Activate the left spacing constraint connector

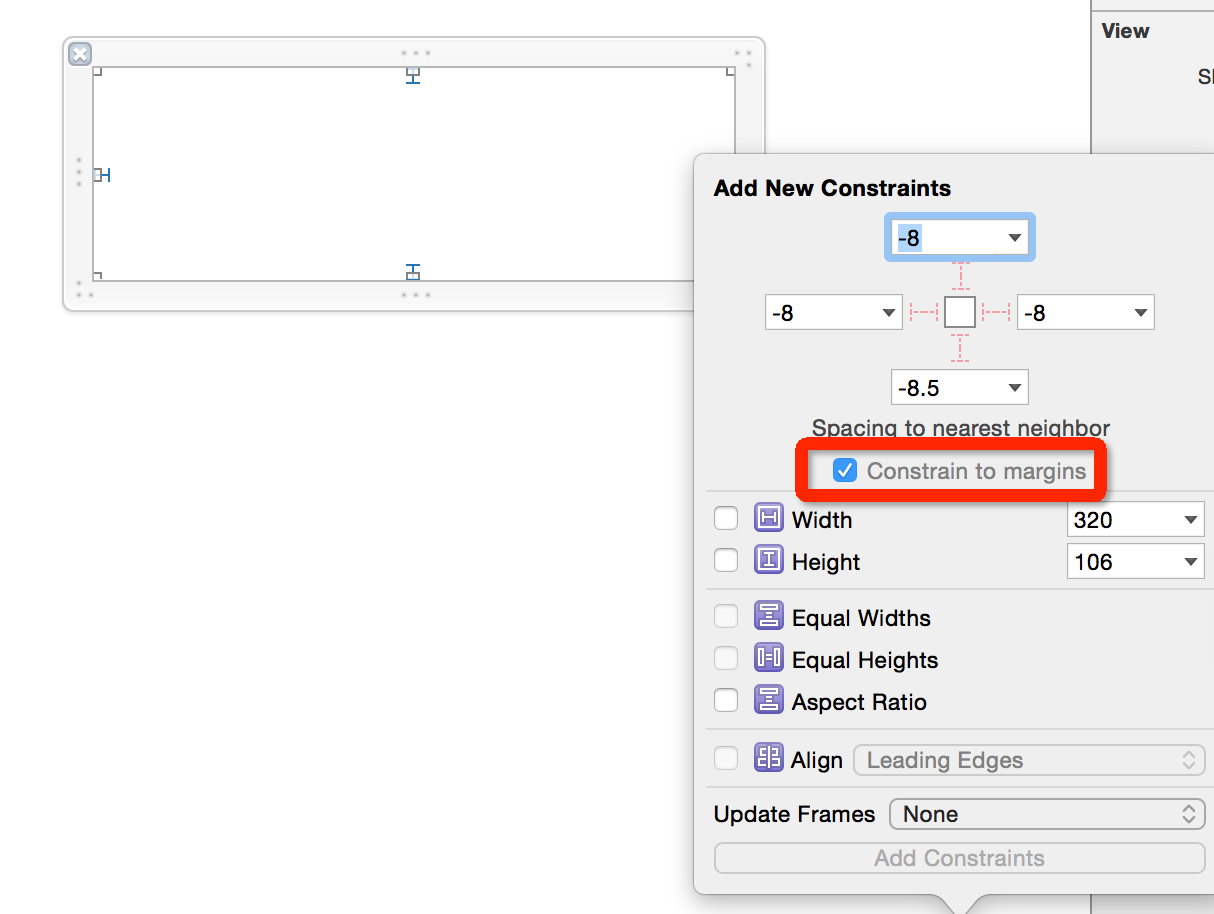coord(922,311)
